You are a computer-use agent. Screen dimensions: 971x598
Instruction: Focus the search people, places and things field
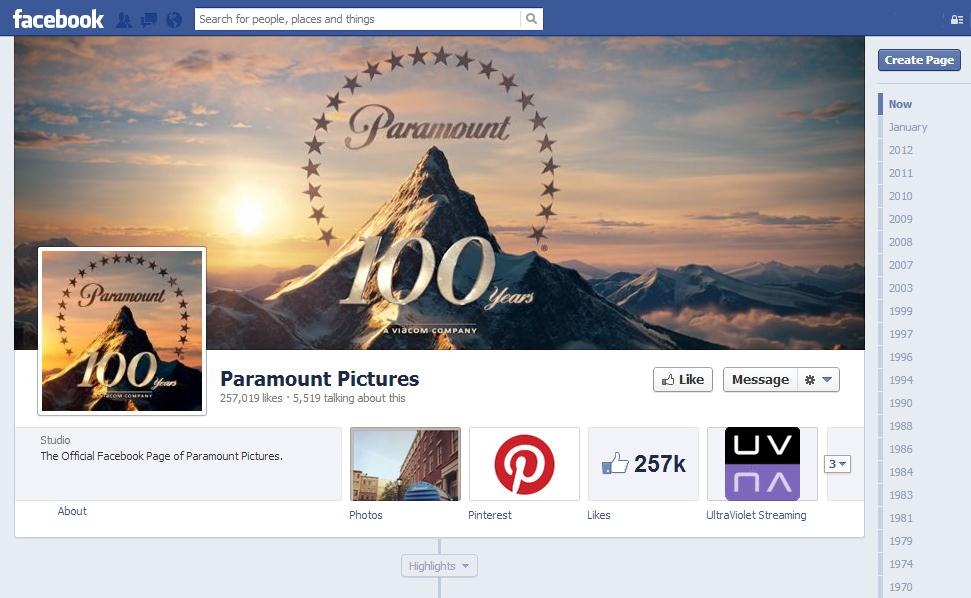[x=358, y=19]
